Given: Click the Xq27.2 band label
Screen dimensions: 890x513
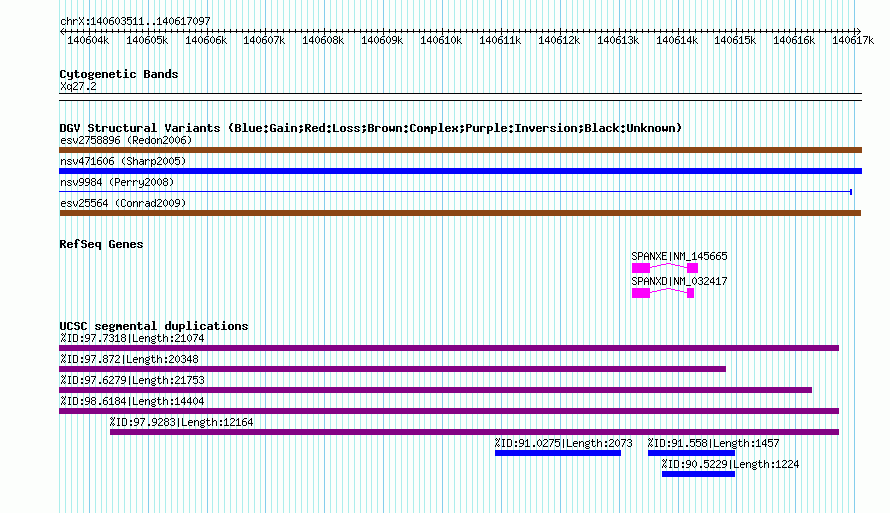Looking at the screenshot, I should tap(78, 86).
